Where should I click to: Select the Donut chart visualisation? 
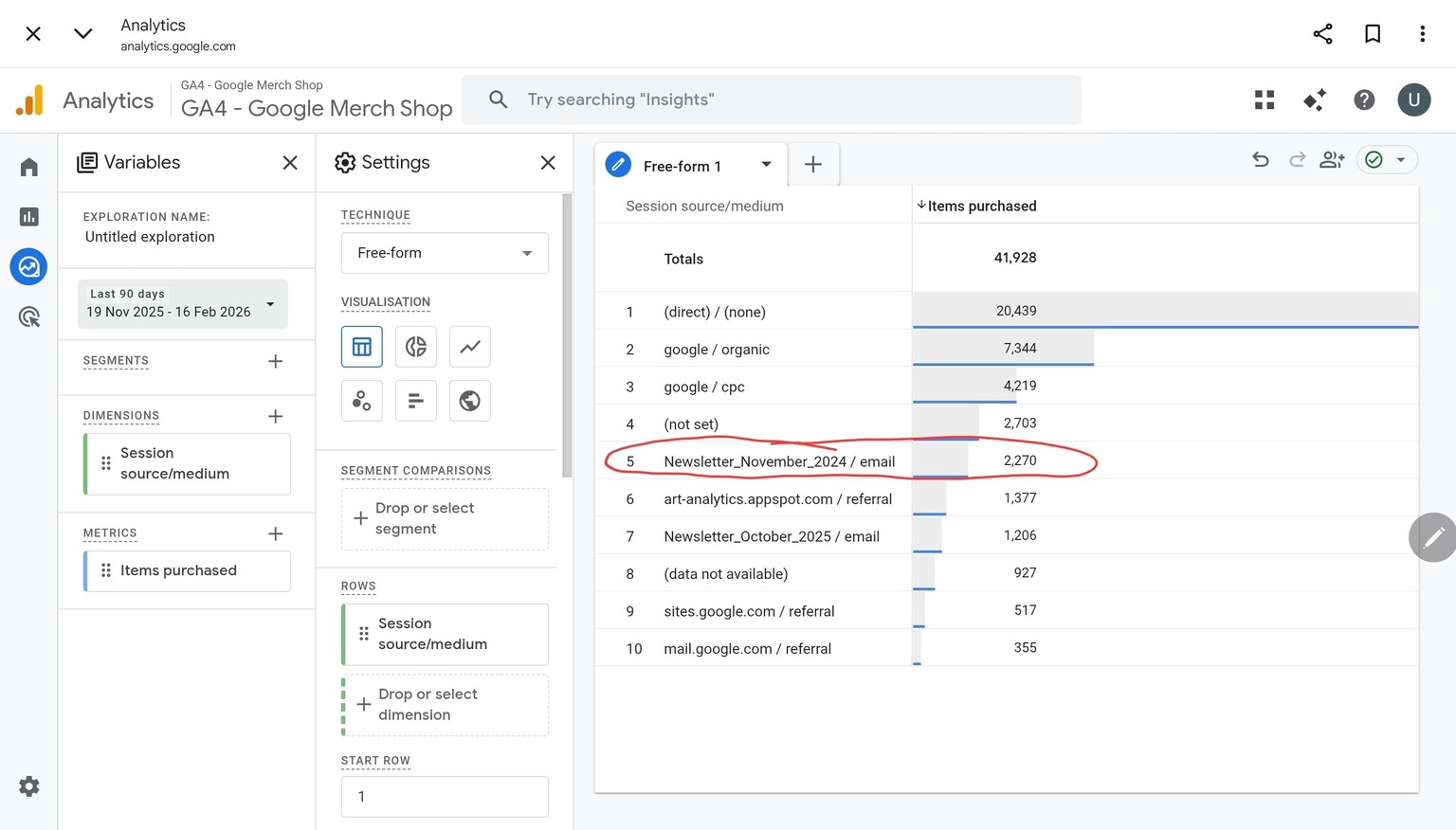(x=416, y=347)
